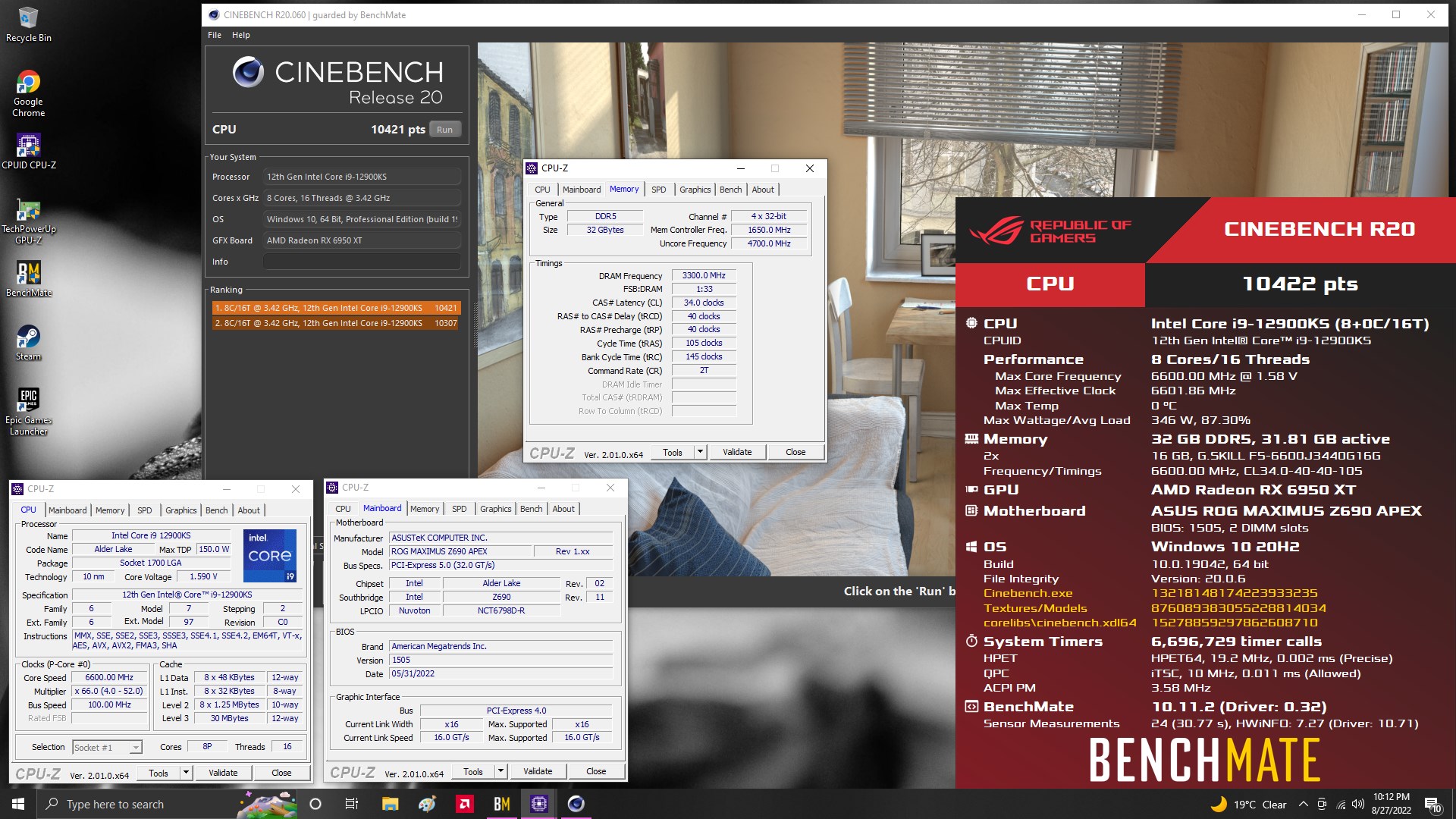Click the Intel Core i9 logo in CPU-Z
Image resolution: width=1456 pixels, height=819 pixels.
pos(269,556)
